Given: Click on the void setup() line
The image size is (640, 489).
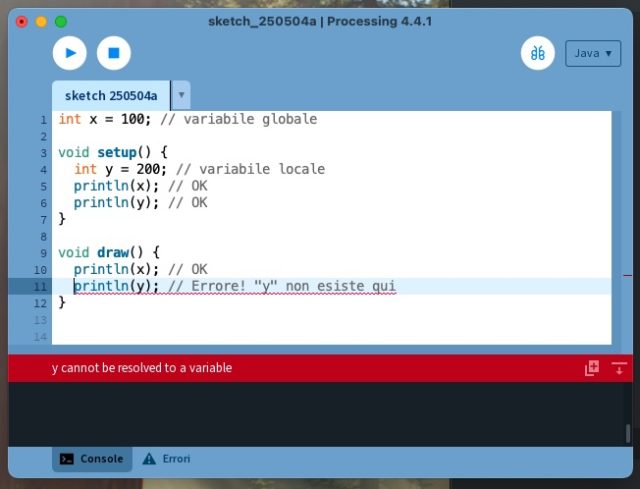Looking at the screenshot, I should click(110, 153).
